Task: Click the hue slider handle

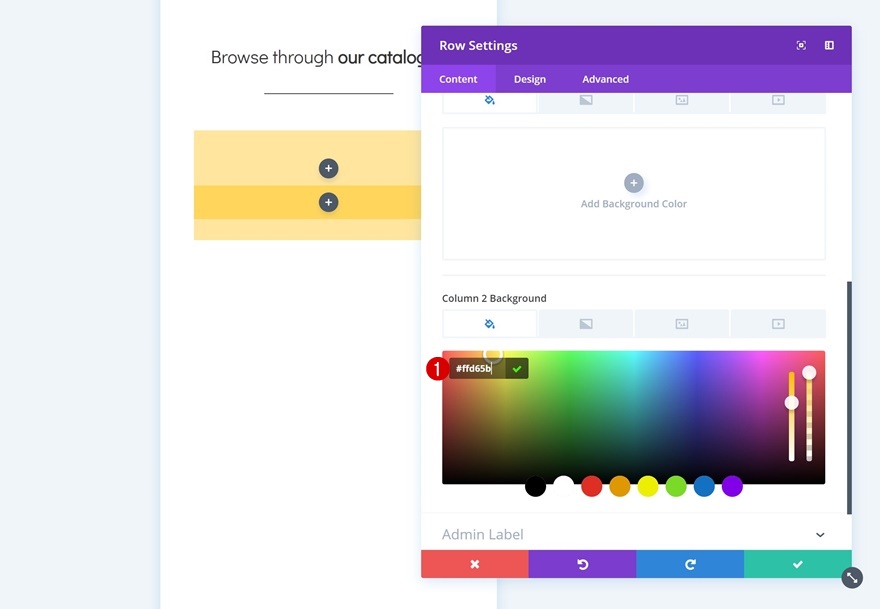Action: (x=791, y=402)
